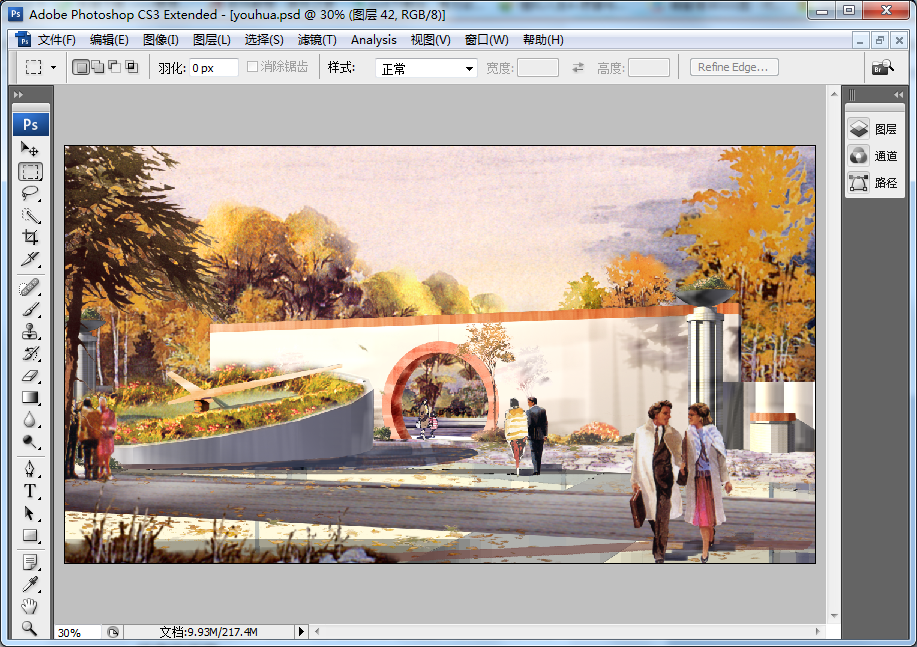Minimize the youhua.psd document window
917x647 pixels.
(860, 40)
